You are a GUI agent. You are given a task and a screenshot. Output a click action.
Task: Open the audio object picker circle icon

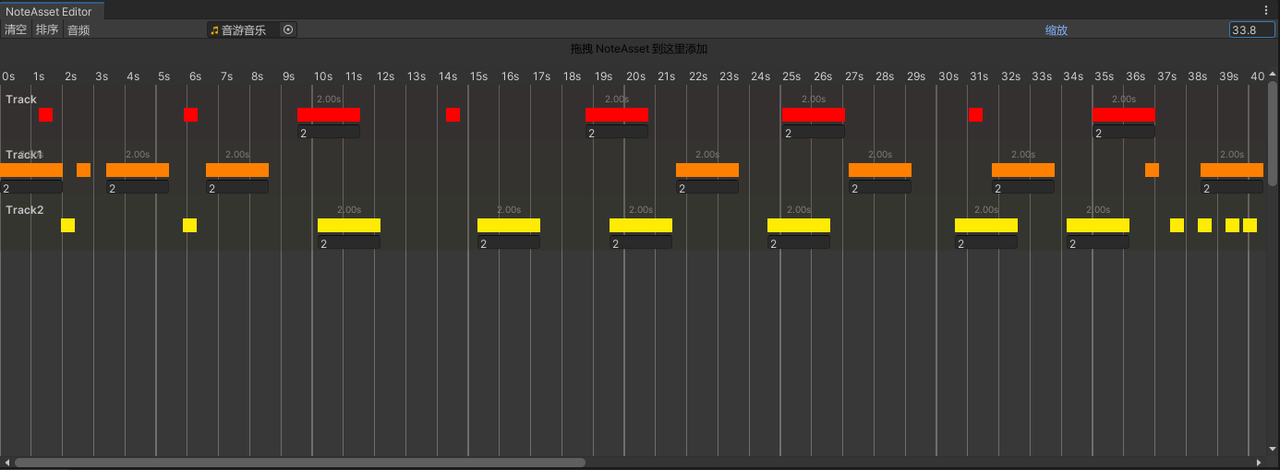click(288, 30)
